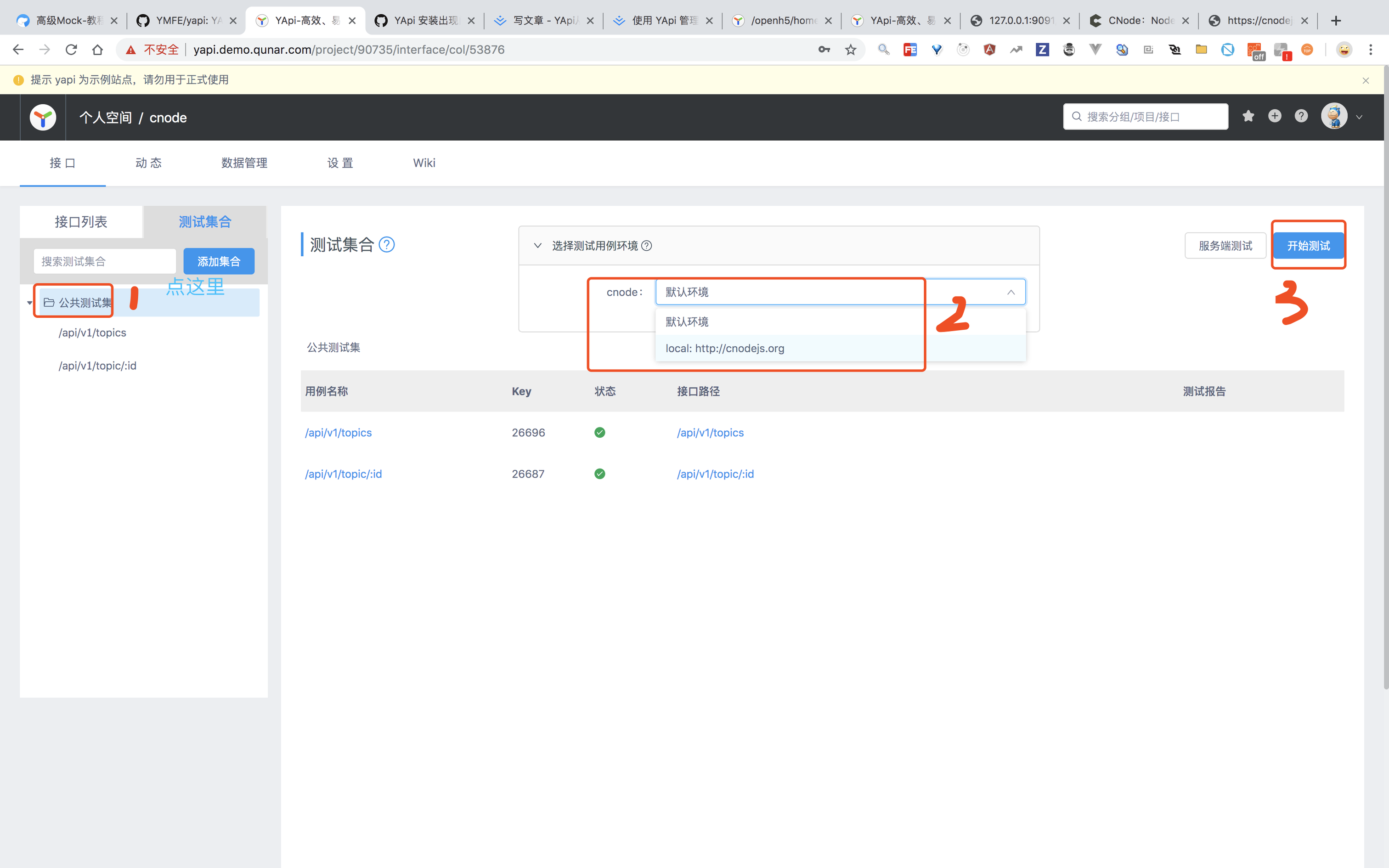Screen dimensions: 1389x868
Task: Open the /api/v1/topics interface path link
Action: pos(711,432)
